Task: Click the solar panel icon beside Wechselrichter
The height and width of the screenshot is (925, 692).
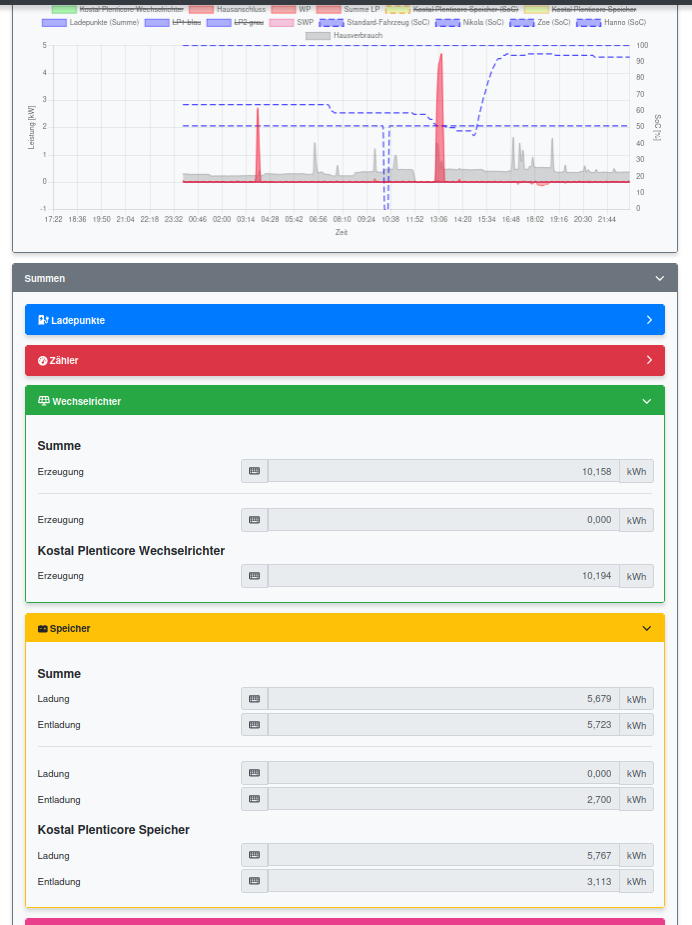Action: point(44,401)
